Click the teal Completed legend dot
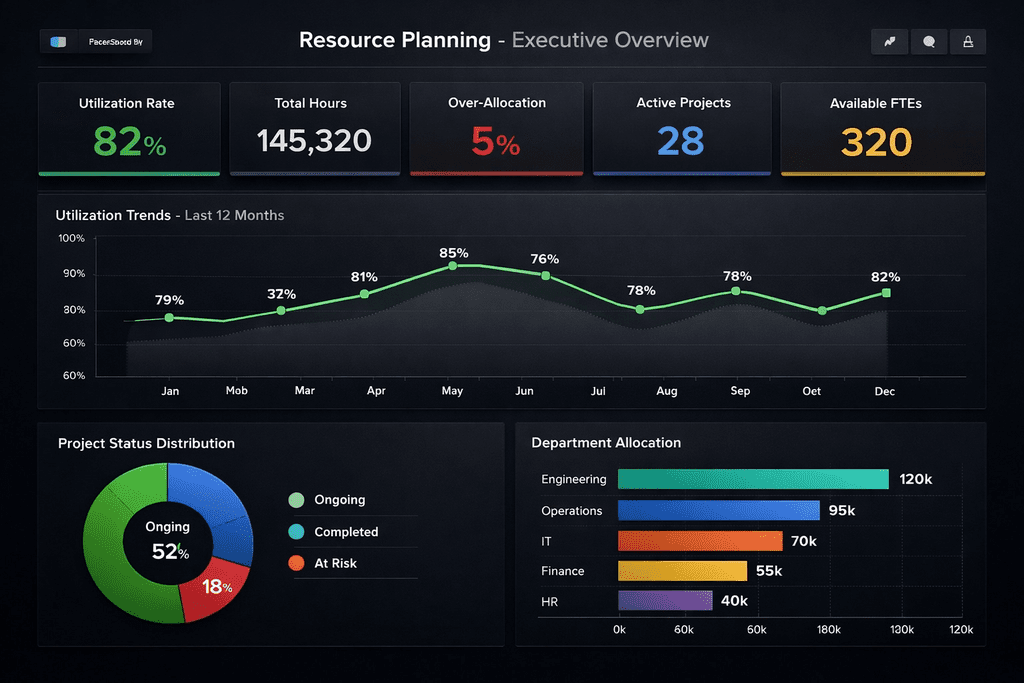The image size is (1024, 683). tap(296, 532)
